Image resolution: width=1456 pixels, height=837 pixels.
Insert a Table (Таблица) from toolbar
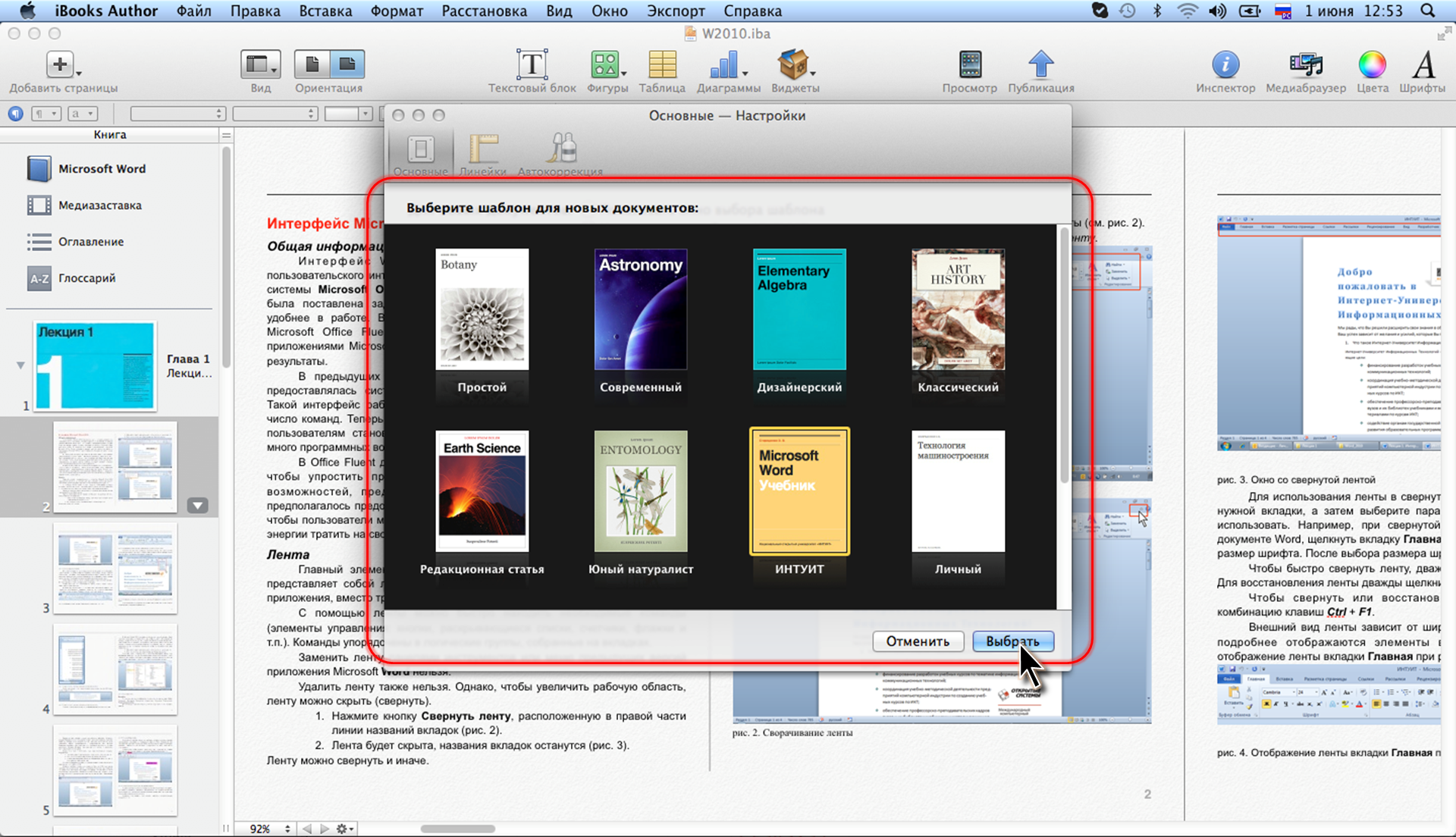(x=662, y=64)
